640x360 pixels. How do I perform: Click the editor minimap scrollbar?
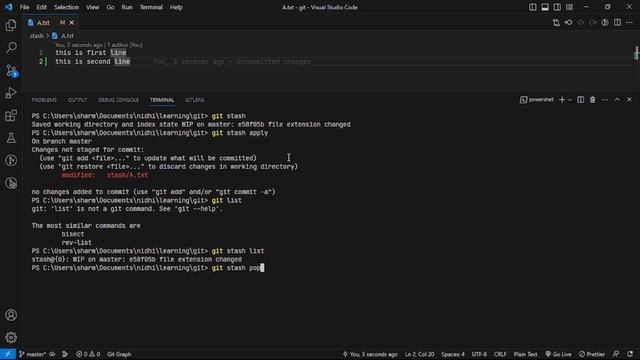[636, 53]
